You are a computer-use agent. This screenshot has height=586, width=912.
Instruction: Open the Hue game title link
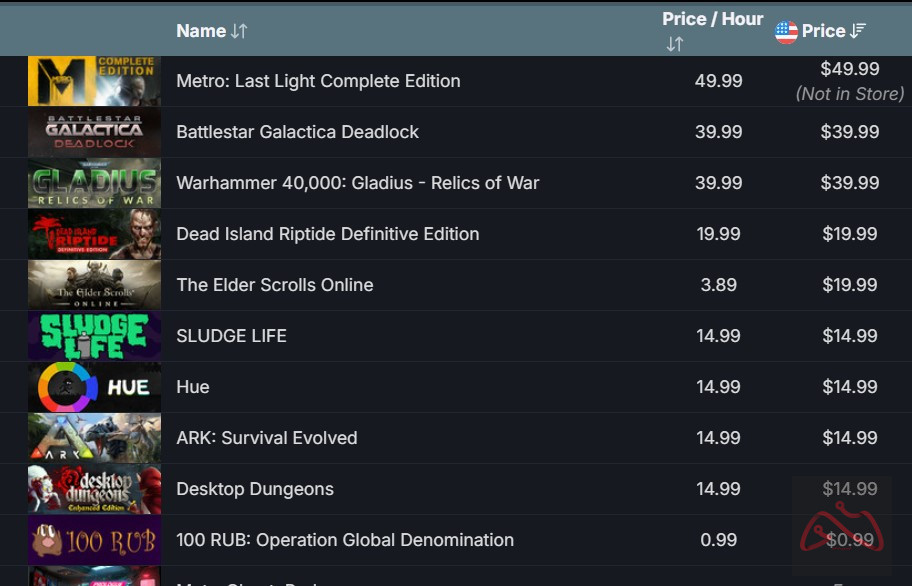click(x=193, y=387)
